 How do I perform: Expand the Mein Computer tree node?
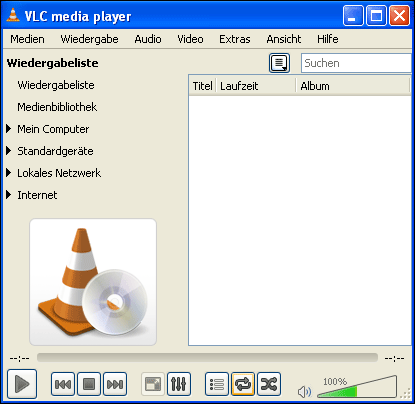pyautogui.click(x=9, y=129)
